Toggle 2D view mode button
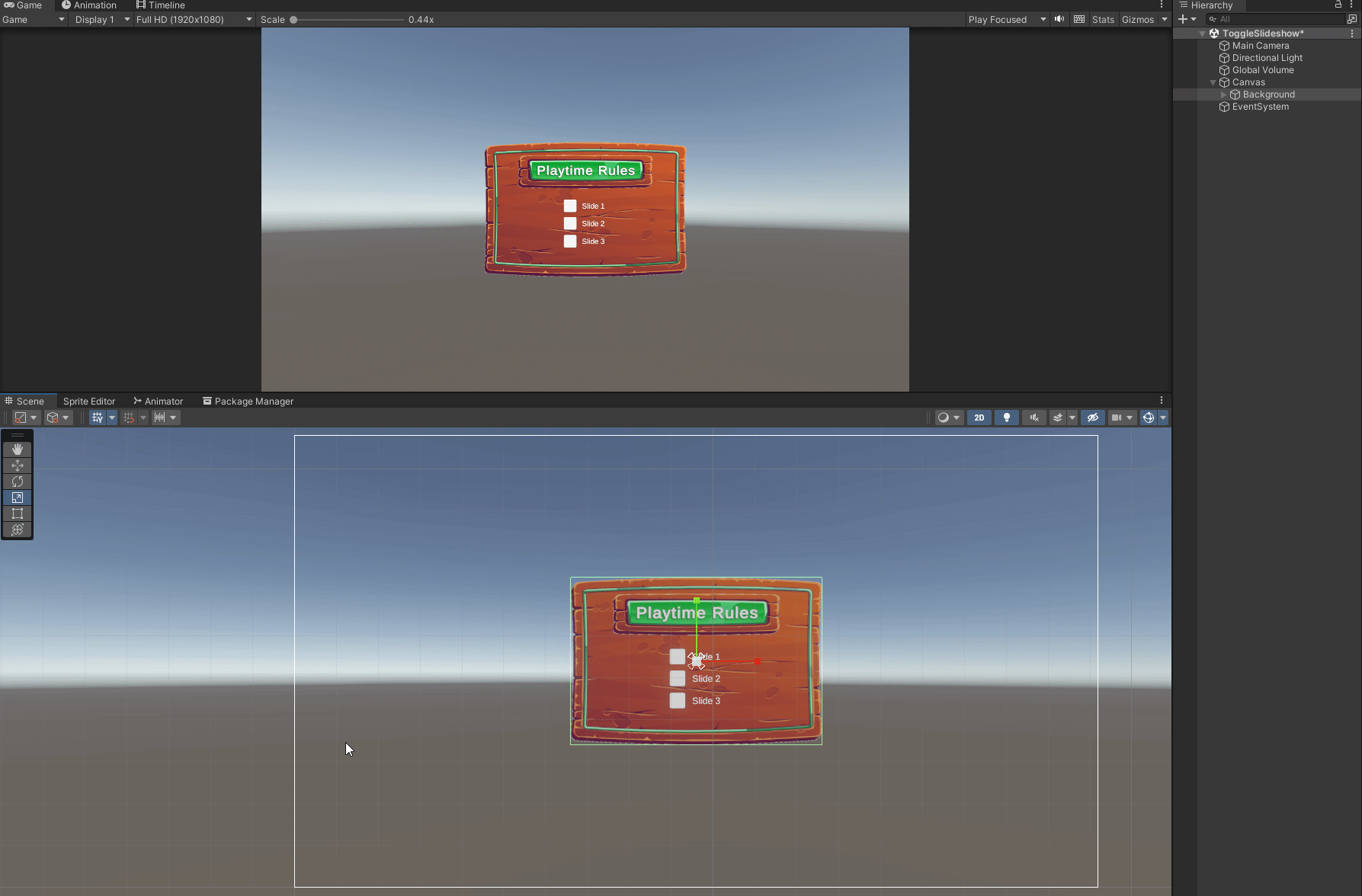 (x=979, y=418)
